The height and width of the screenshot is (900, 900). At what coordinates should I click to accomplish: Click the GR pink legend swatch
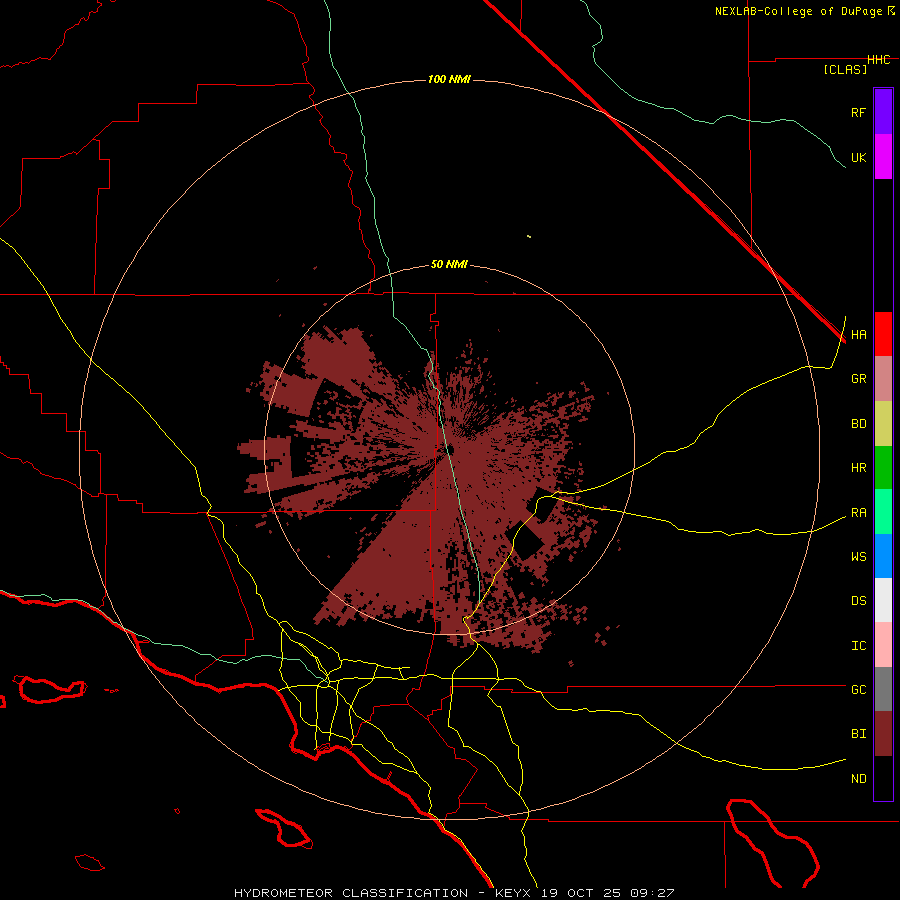883,378
